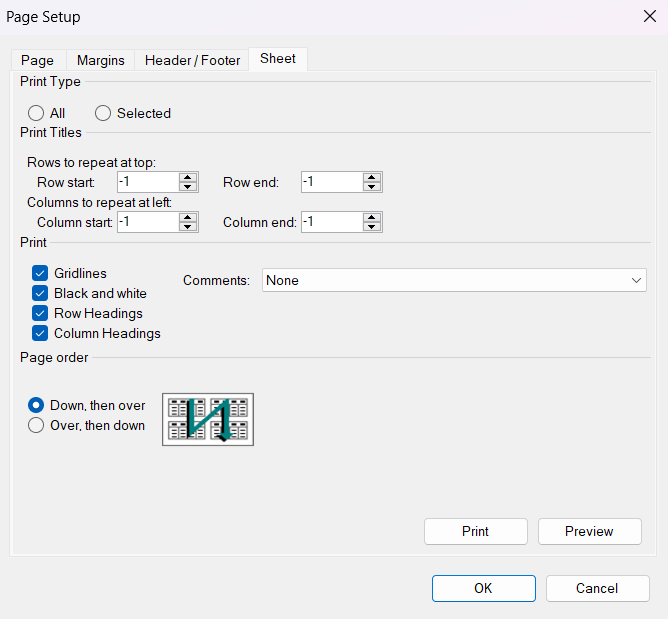Image resolution: width=668 pixels, height=619 pixels.
Task: Click inside the Row start field
Action: pyautogui.click(x=147, y=182)
